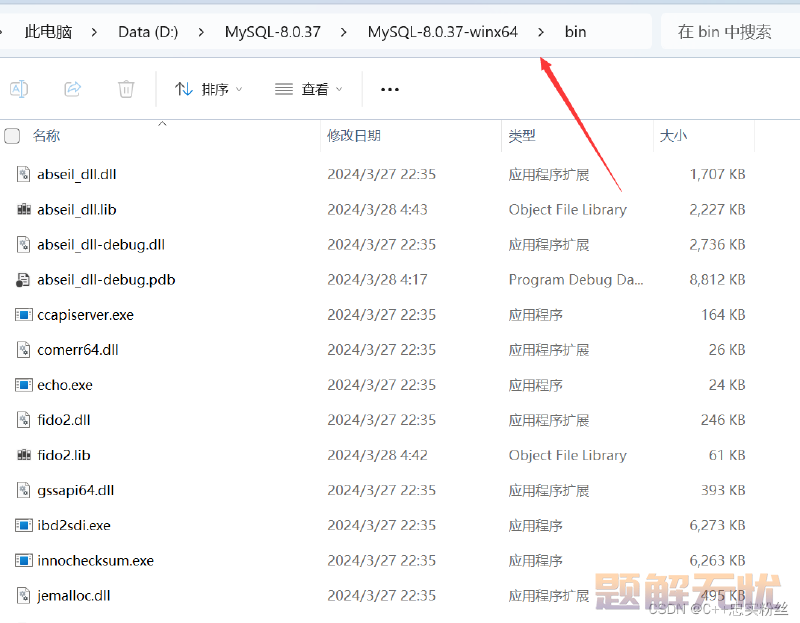800x623 pixels.
Task: Select the fido2.dll file name
Action: coord(64,420)
